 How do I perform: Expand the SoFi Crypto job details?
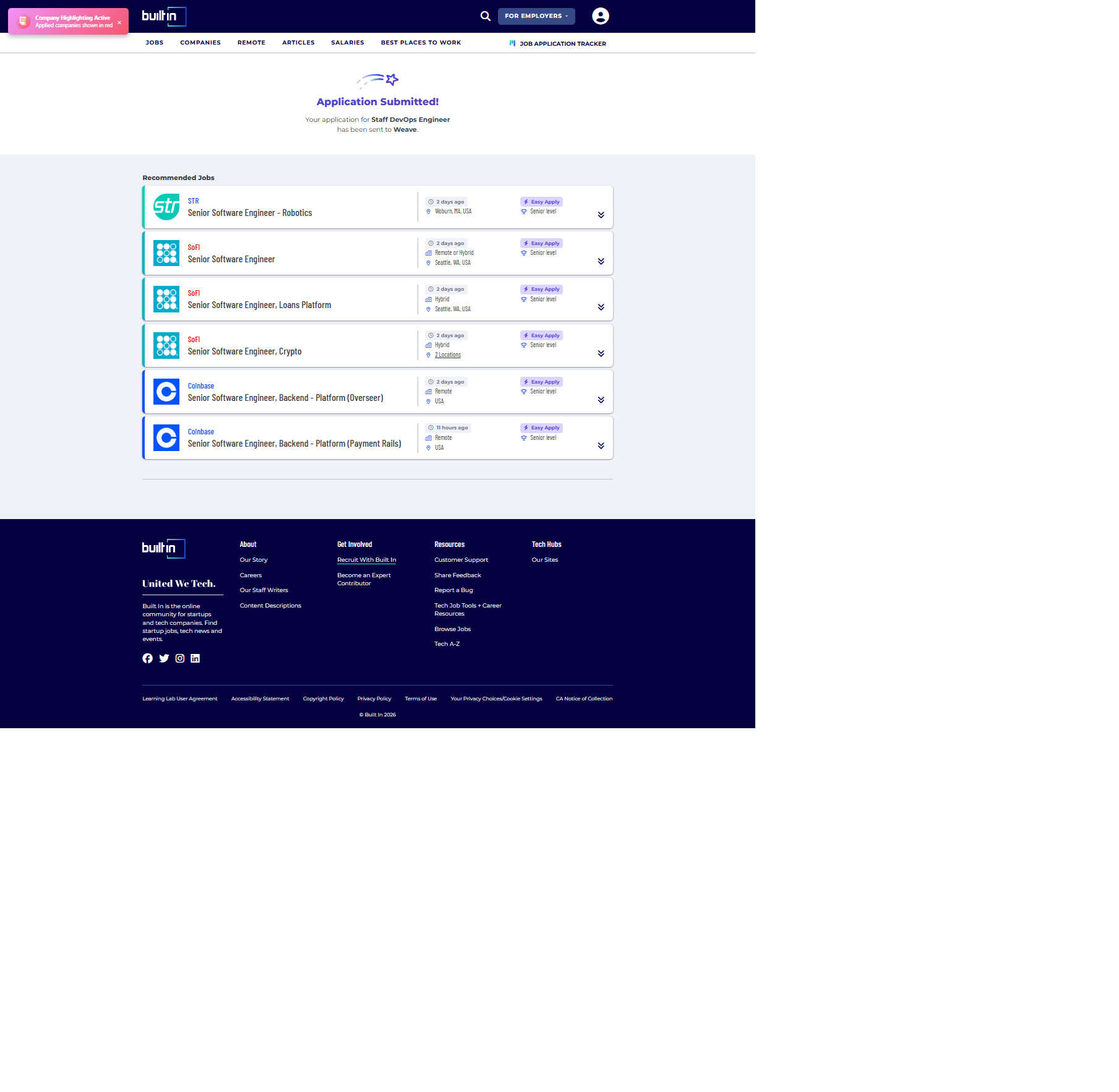[x=601, y=353]
